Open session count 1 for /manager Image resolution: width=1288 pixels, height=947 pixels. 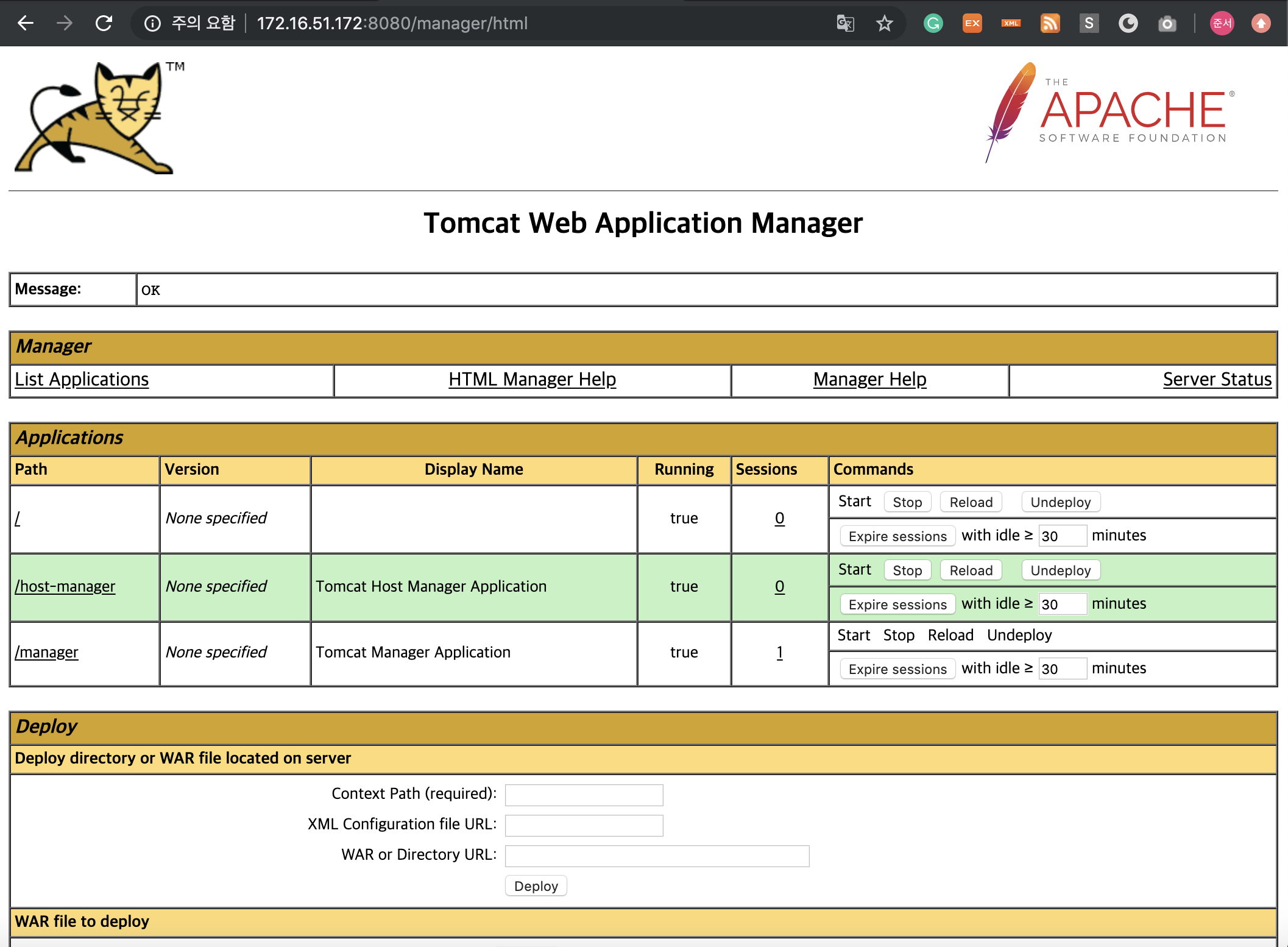pos(779,652)
